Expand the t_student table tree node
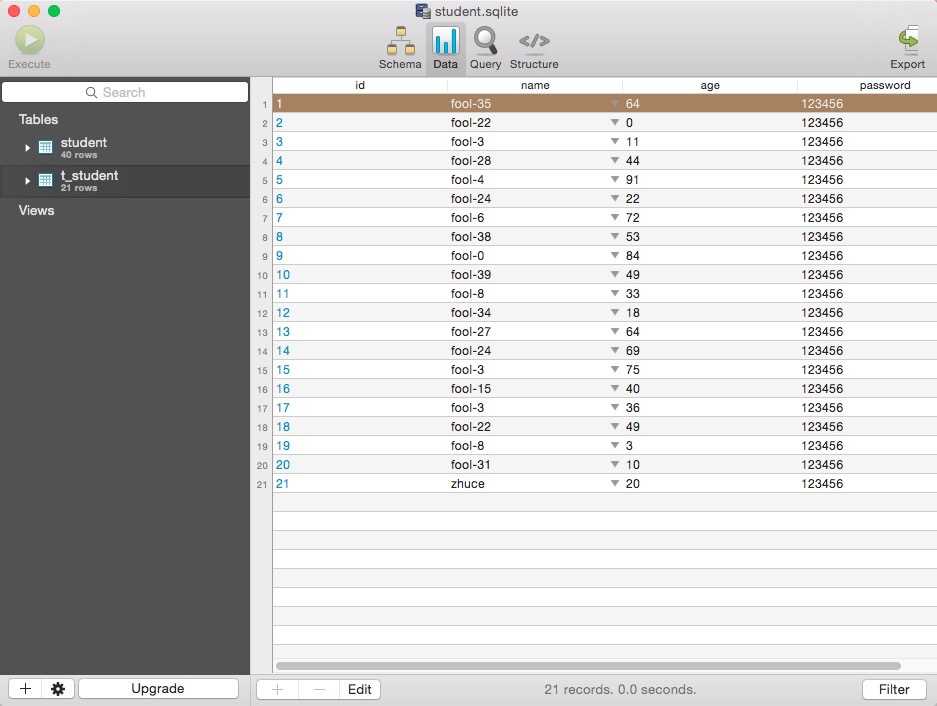 click(27, 181)
